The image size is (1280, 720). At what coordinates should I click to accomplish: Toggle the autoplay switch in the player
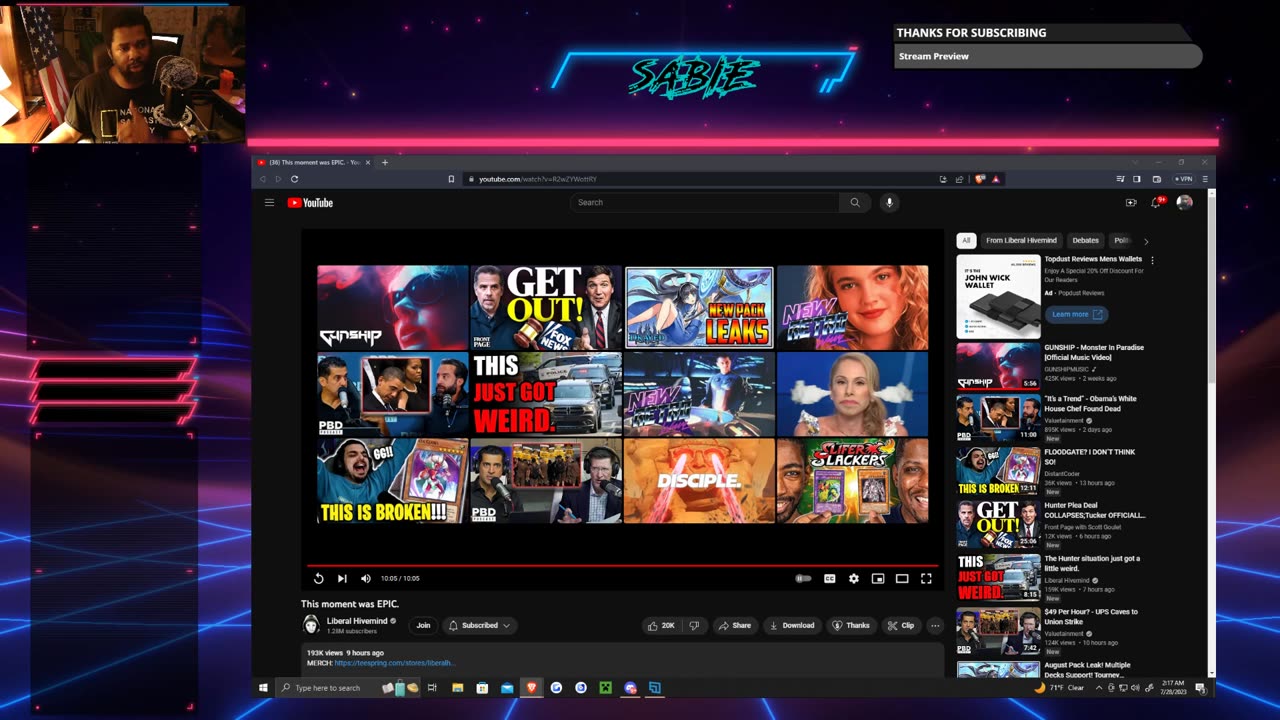[x=803, y=578]
